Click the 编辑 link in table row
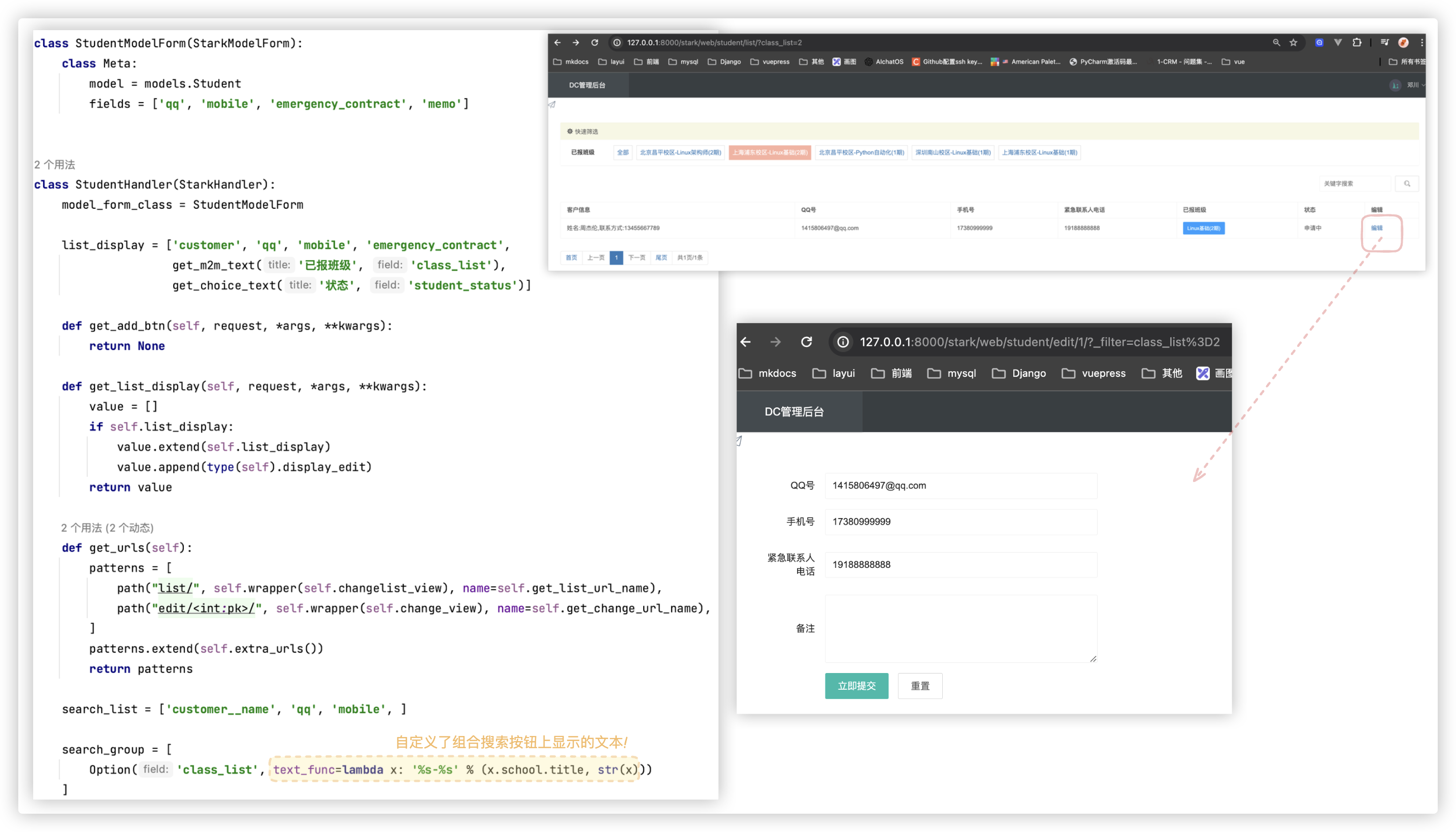Screen dimensions: 1456x832 tap(1376, 228)
